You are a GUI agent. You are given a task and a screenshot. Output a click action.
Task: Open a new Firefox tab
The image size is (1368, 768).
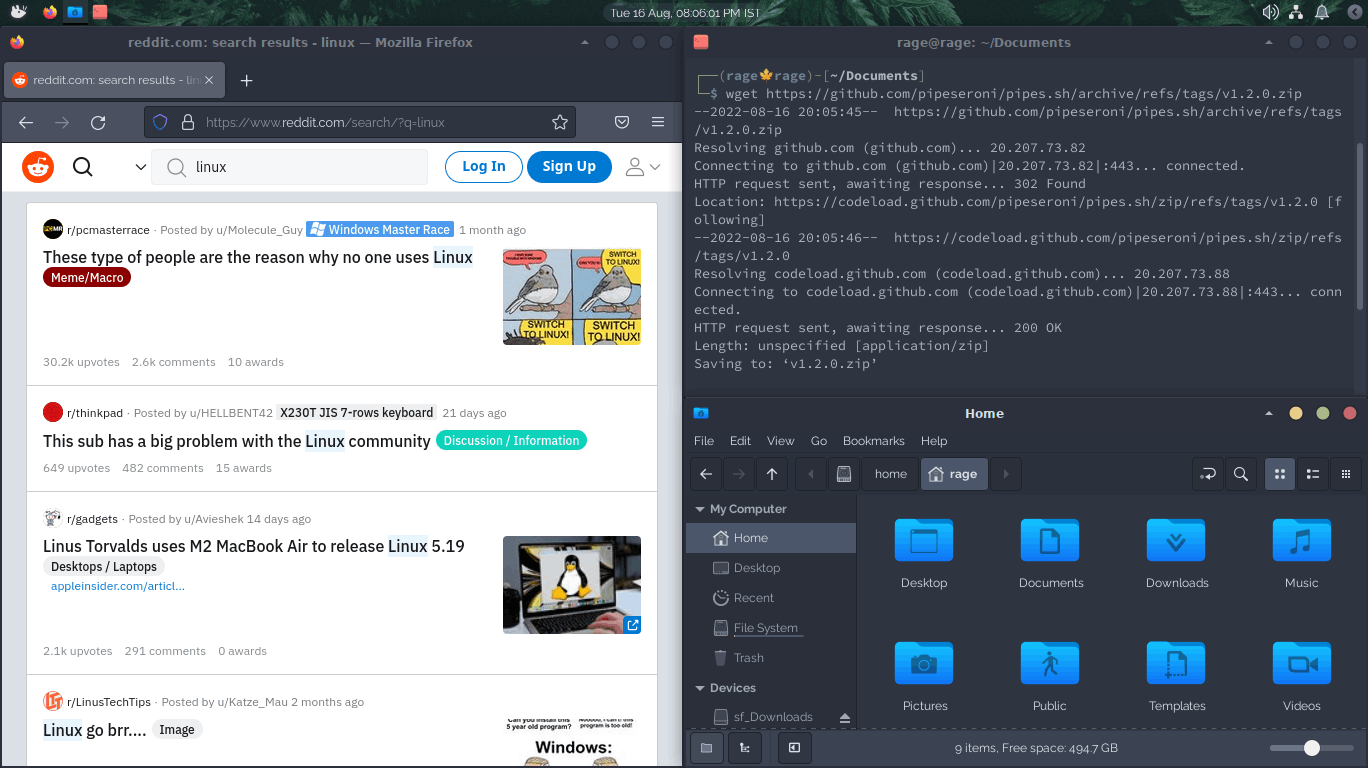(x=247, y=80)
